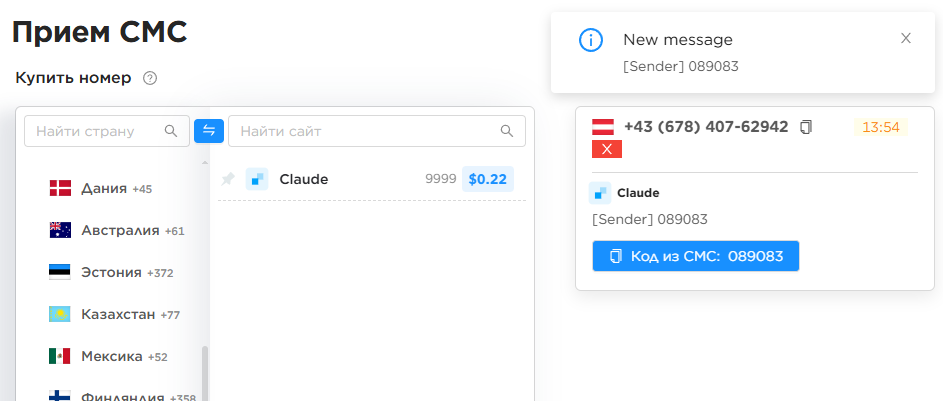Viewport: 943px width, 401px height.
Task: Click the Mexico flag icon
Action: point(60,357)
